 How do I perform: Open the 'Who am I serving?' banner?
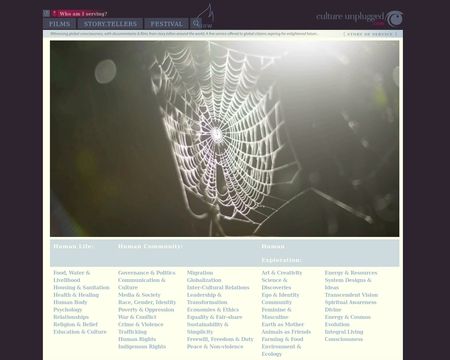tap(80, 14)
